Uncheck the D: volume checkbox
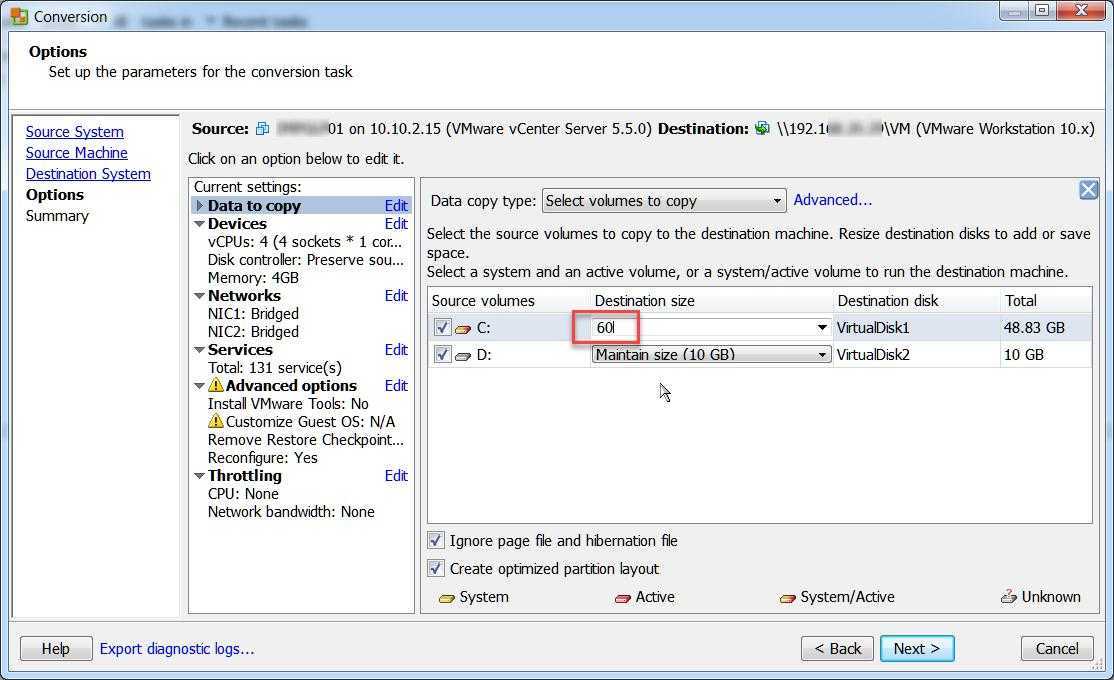 point(442,354)
